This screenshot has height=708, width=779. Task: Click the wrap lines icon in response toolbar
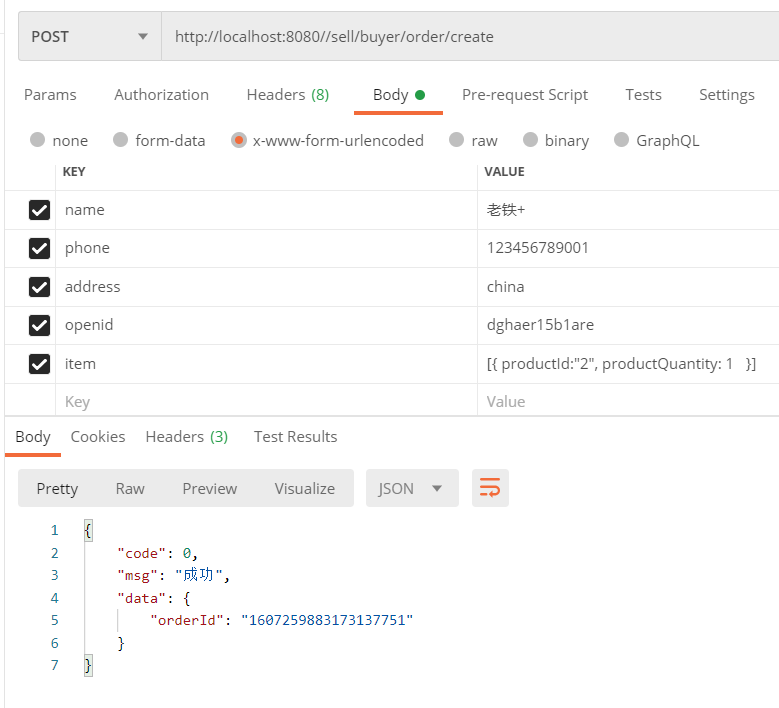coord(490,488)
